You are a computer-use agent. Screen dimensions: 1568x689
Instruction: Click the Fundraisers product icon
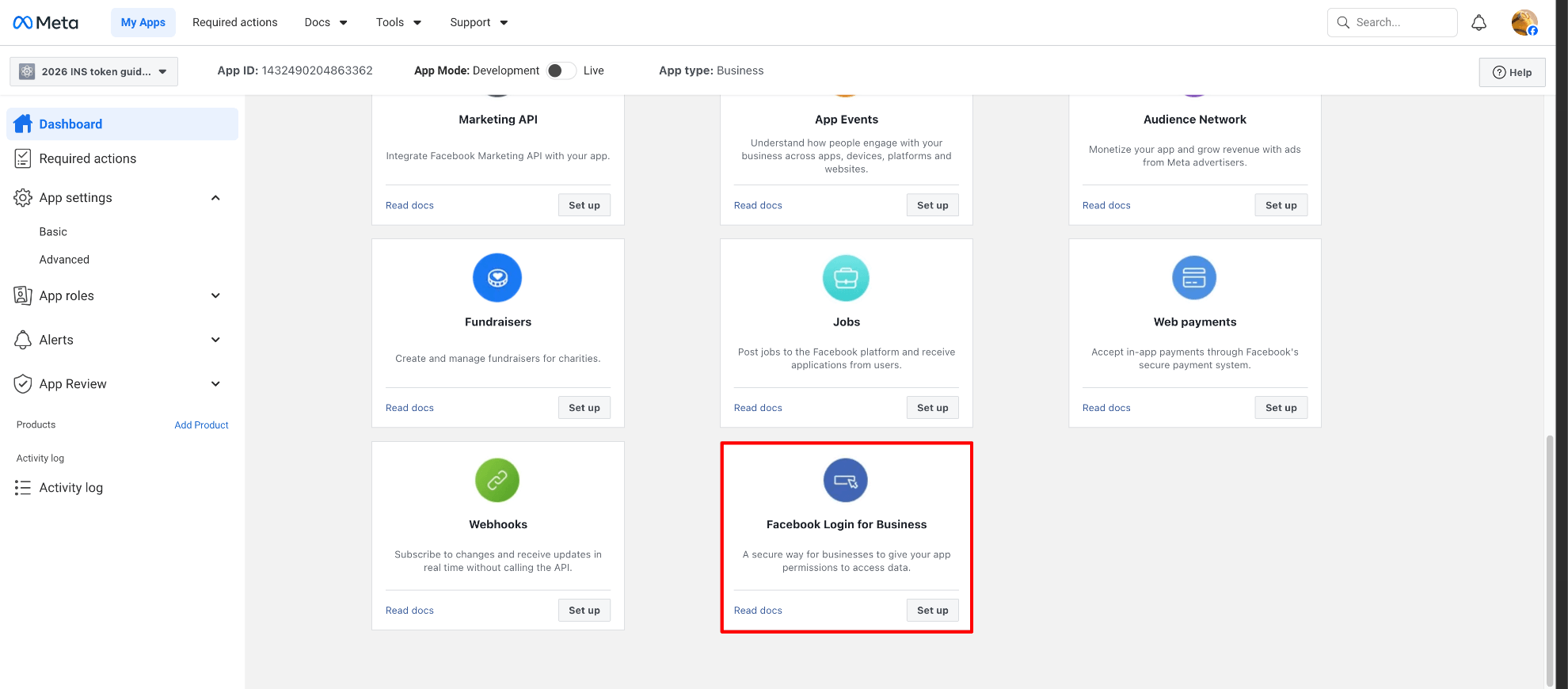497,278
